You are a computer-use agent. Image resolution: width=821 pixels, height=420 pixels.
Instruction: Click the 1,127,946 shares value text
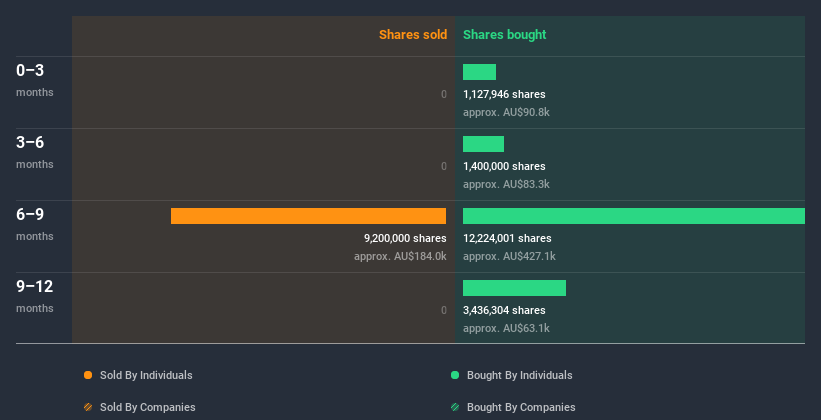(x=504, y=94)
